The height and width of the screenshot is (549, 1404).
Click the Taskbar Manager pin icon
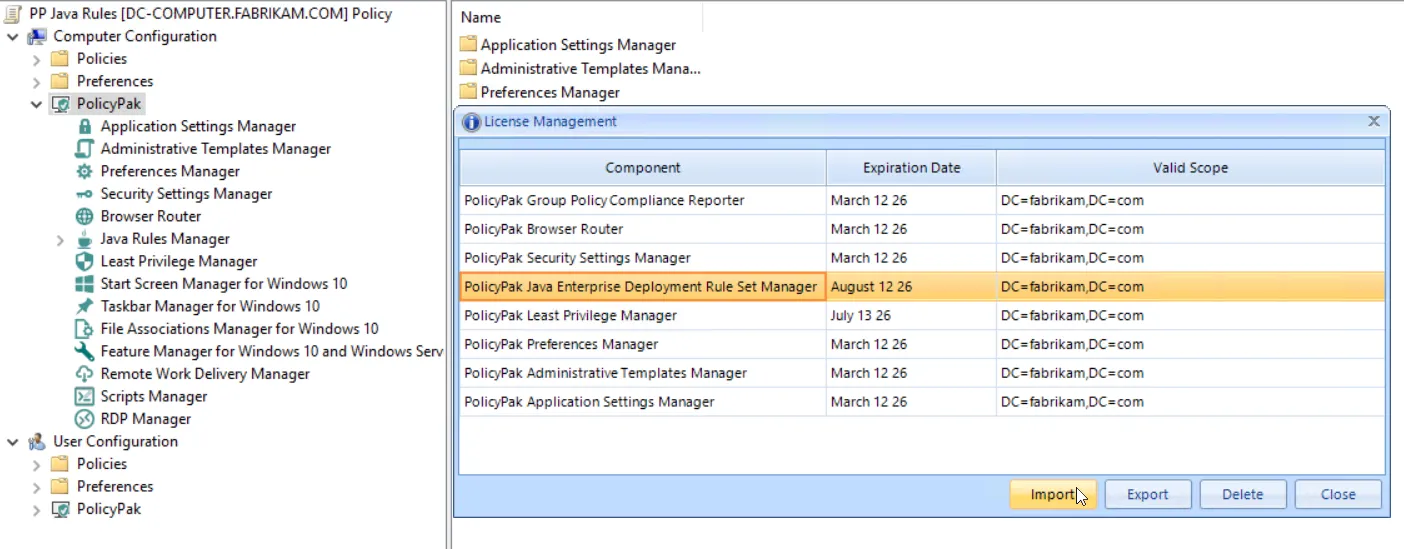84,306
